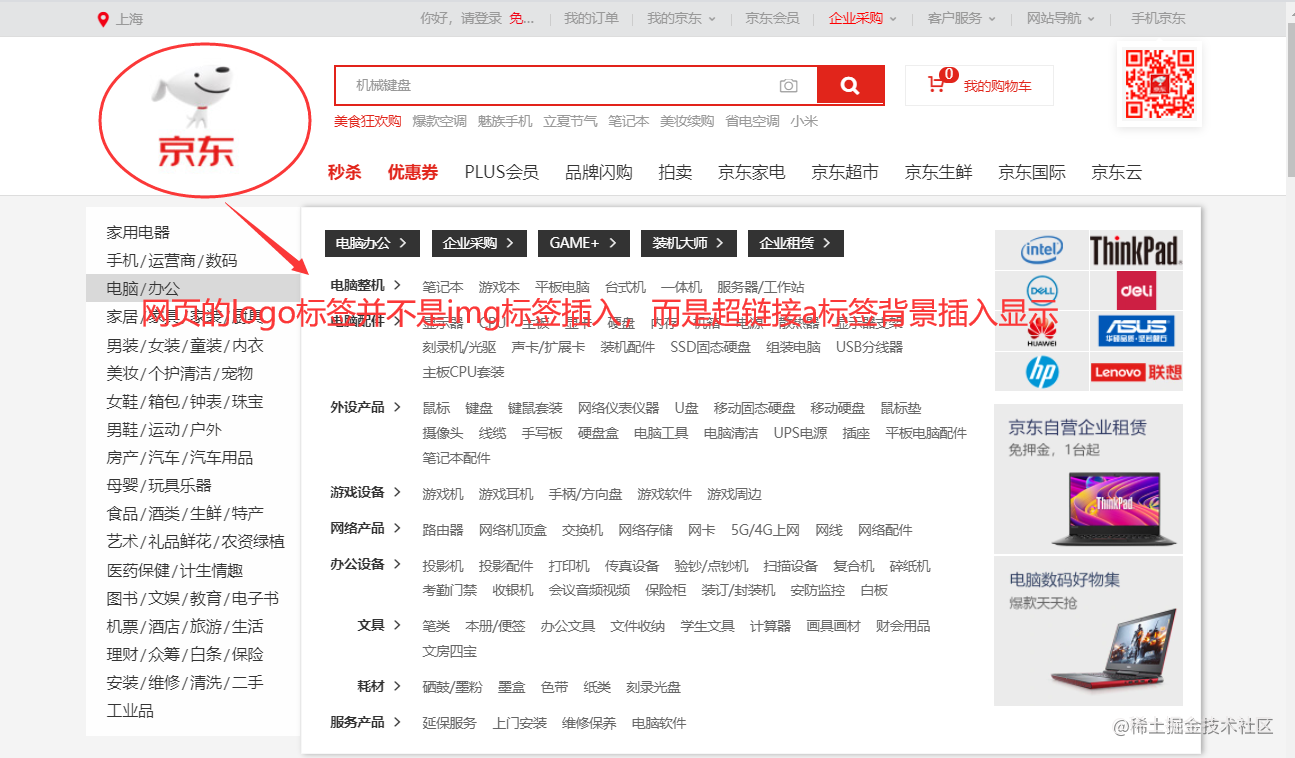Open the 碎纸机 subcategory link
The width and height of the screenshot is (1295, 758).
click(910, 566)
